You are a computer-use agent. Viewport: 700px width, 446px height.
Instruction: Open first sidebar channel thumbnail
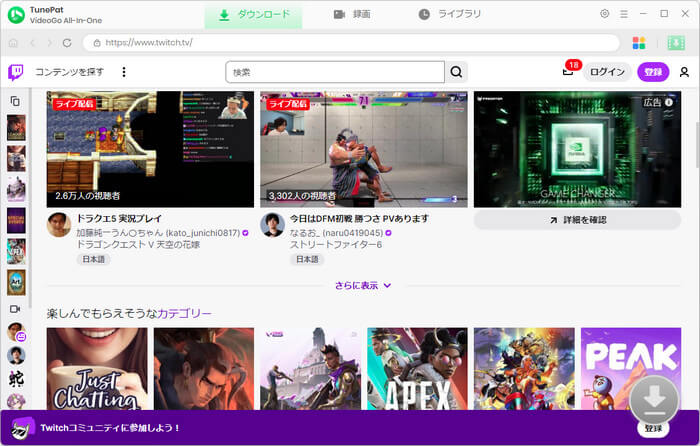click(x=16, y=127)
